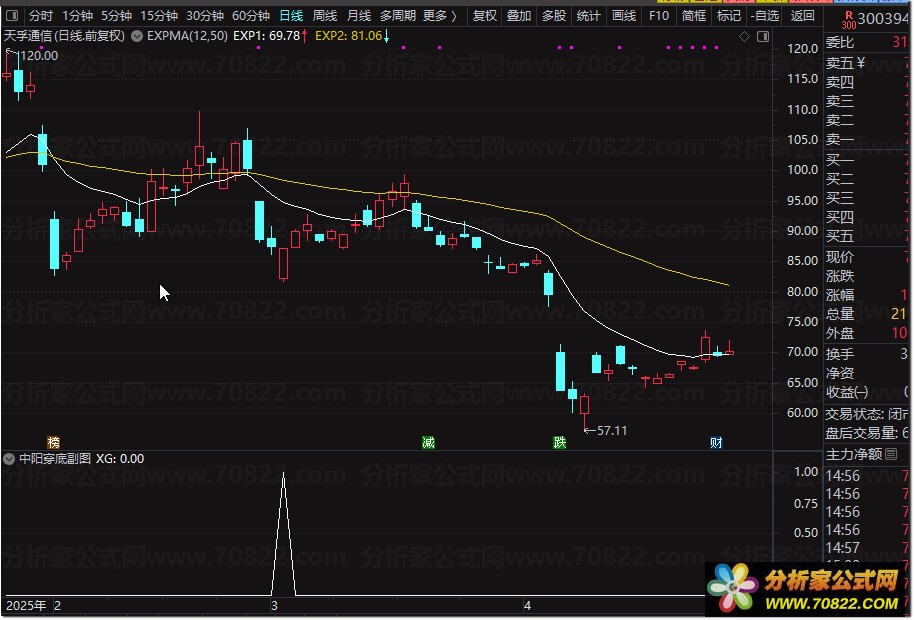Click the month 4 marker on time axis
Image resolution: width=915 pixels, height=620 pixels.
pos(527,605)
